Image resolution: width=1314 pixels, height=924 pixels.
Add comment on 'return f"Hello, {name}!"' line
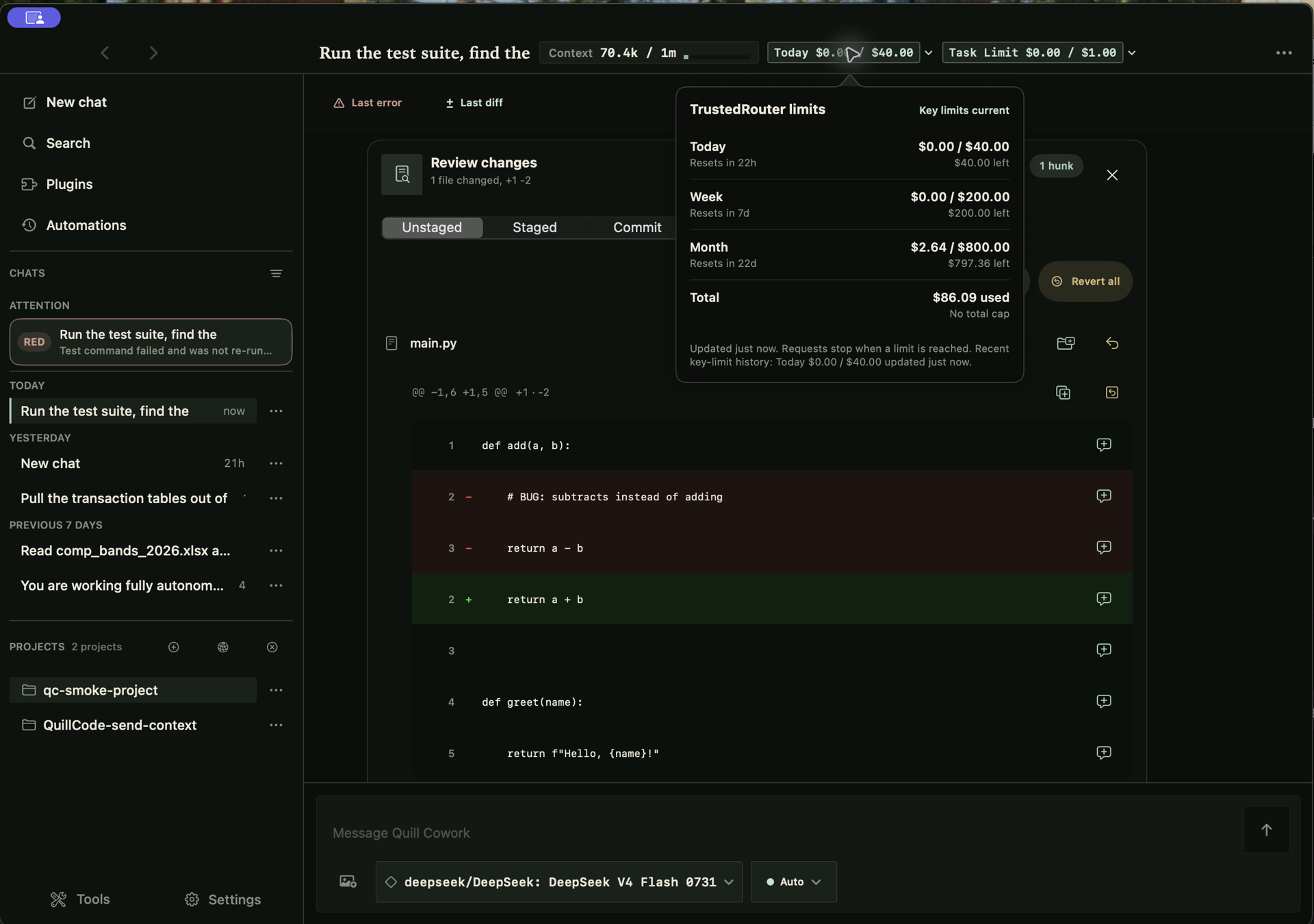(1104, 753)
